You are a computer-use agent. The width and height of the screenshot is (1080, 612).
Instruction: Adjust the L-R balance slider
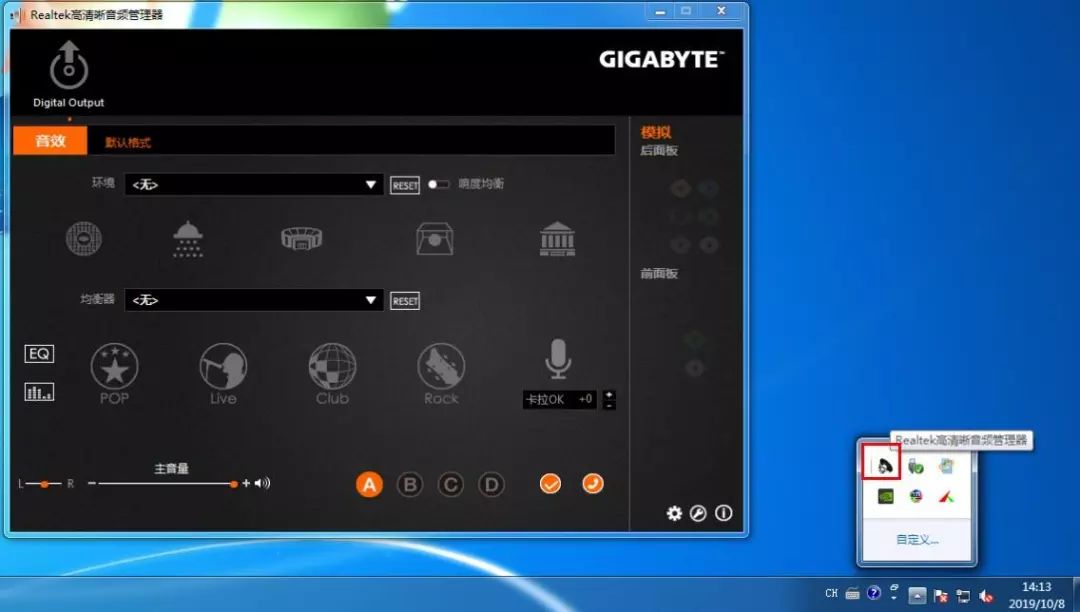pos(45,484)
